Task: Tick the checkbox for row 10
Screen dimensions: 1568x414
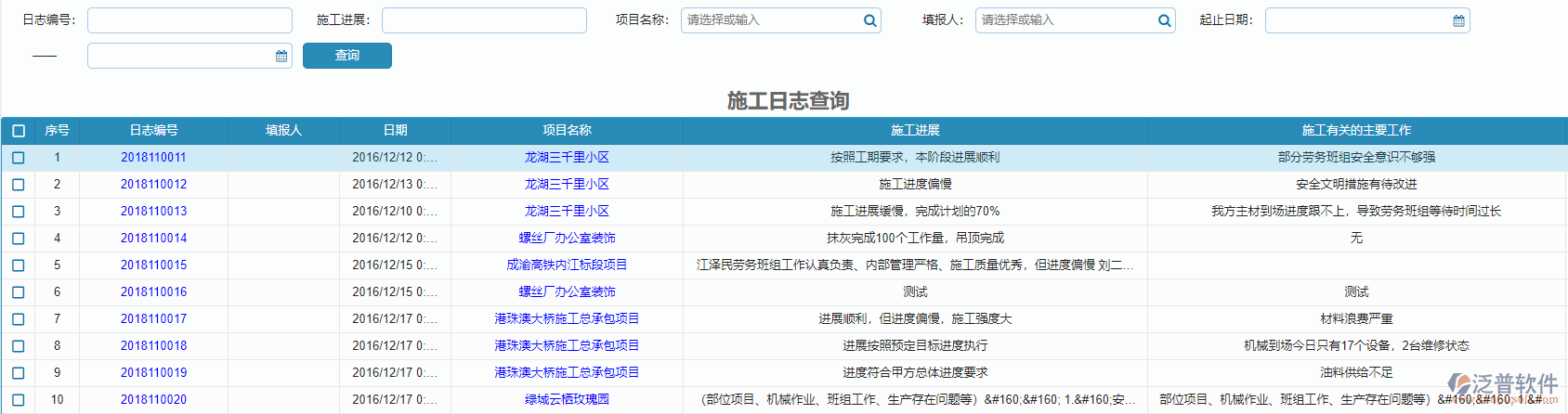Action: coord(19,400)
